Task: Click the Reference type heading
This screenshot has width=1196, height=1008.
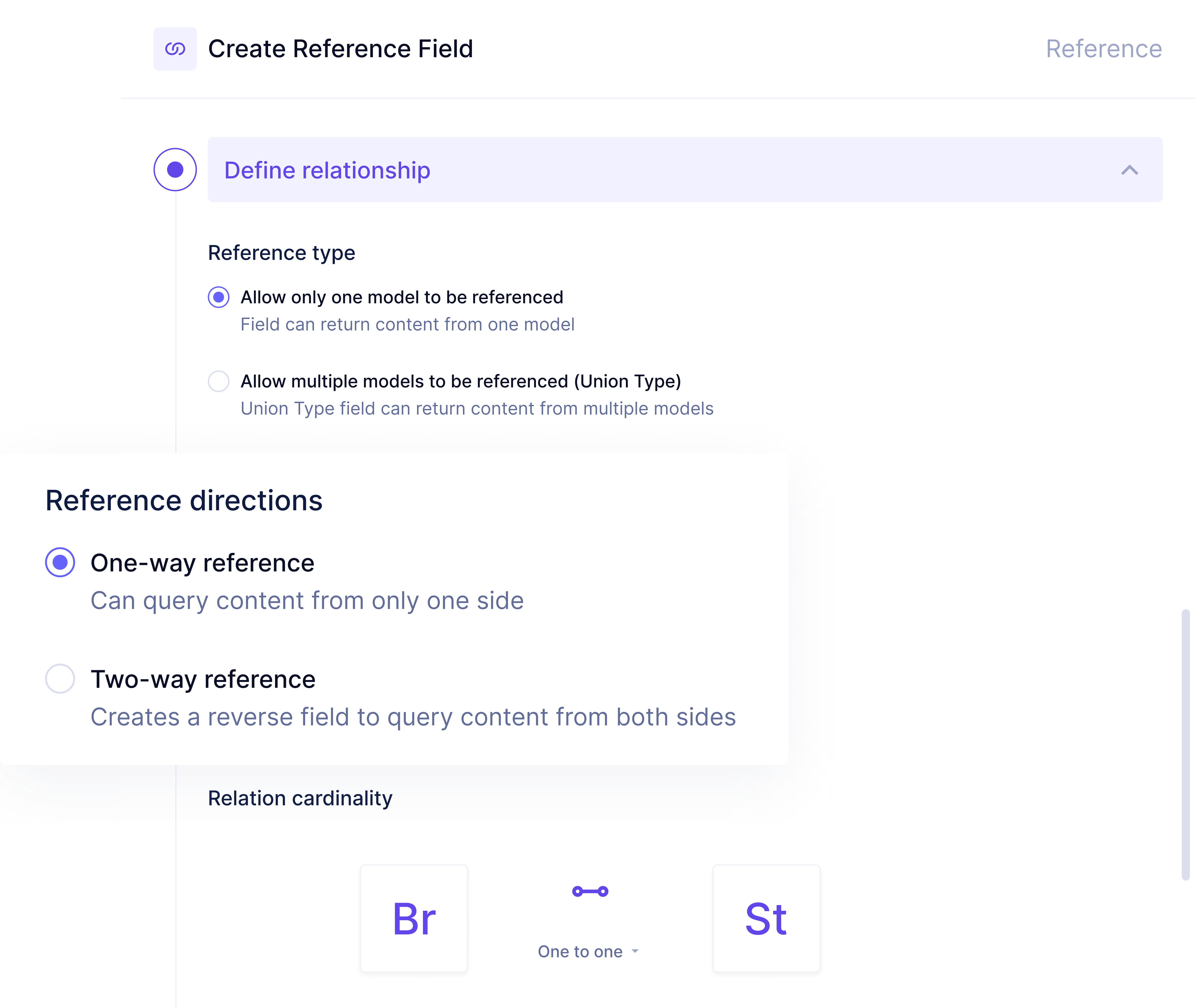Action: tap(282, 253)
